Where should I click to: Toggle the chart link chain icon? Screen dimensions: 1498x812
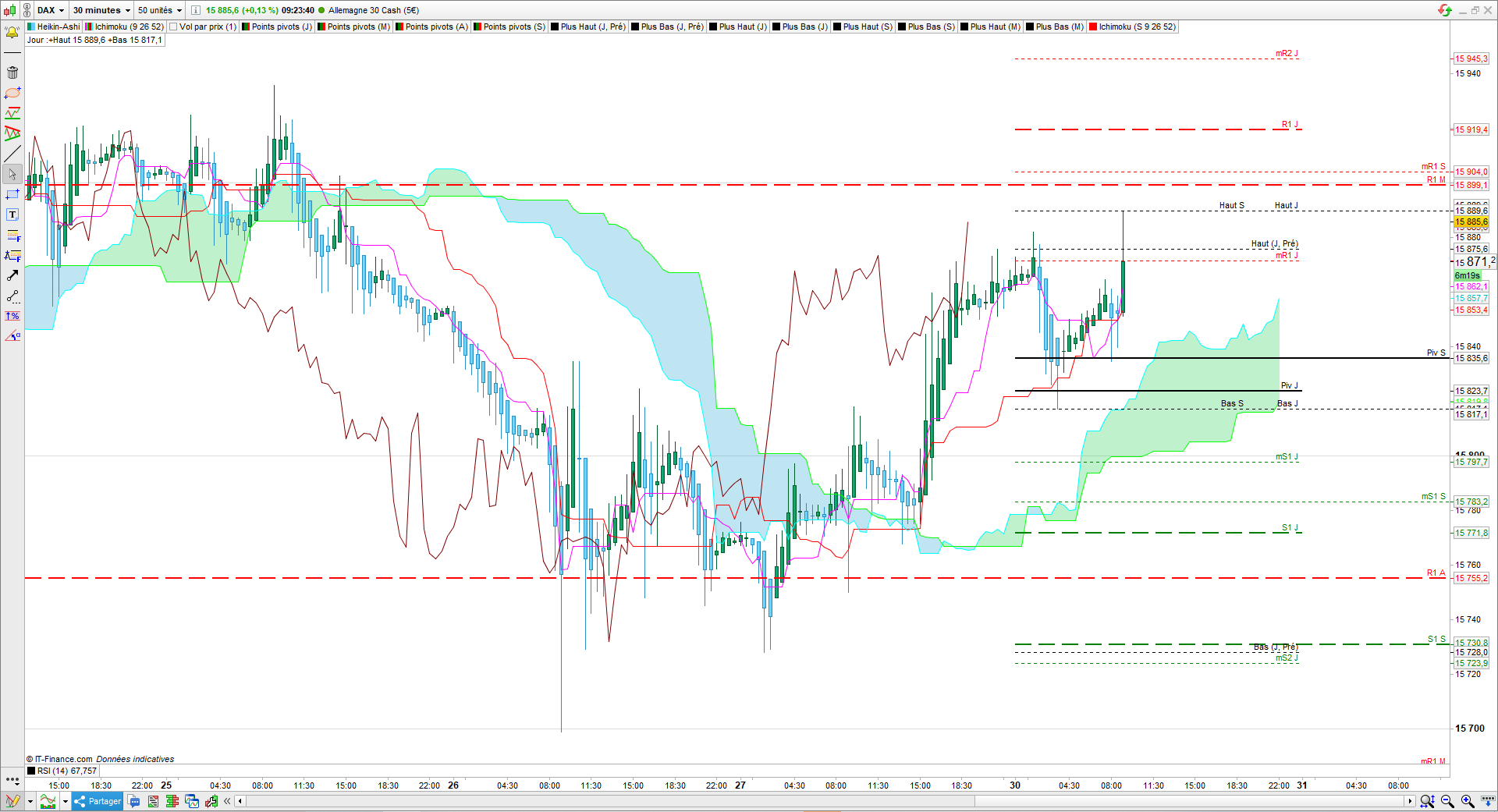click(26, 10)
